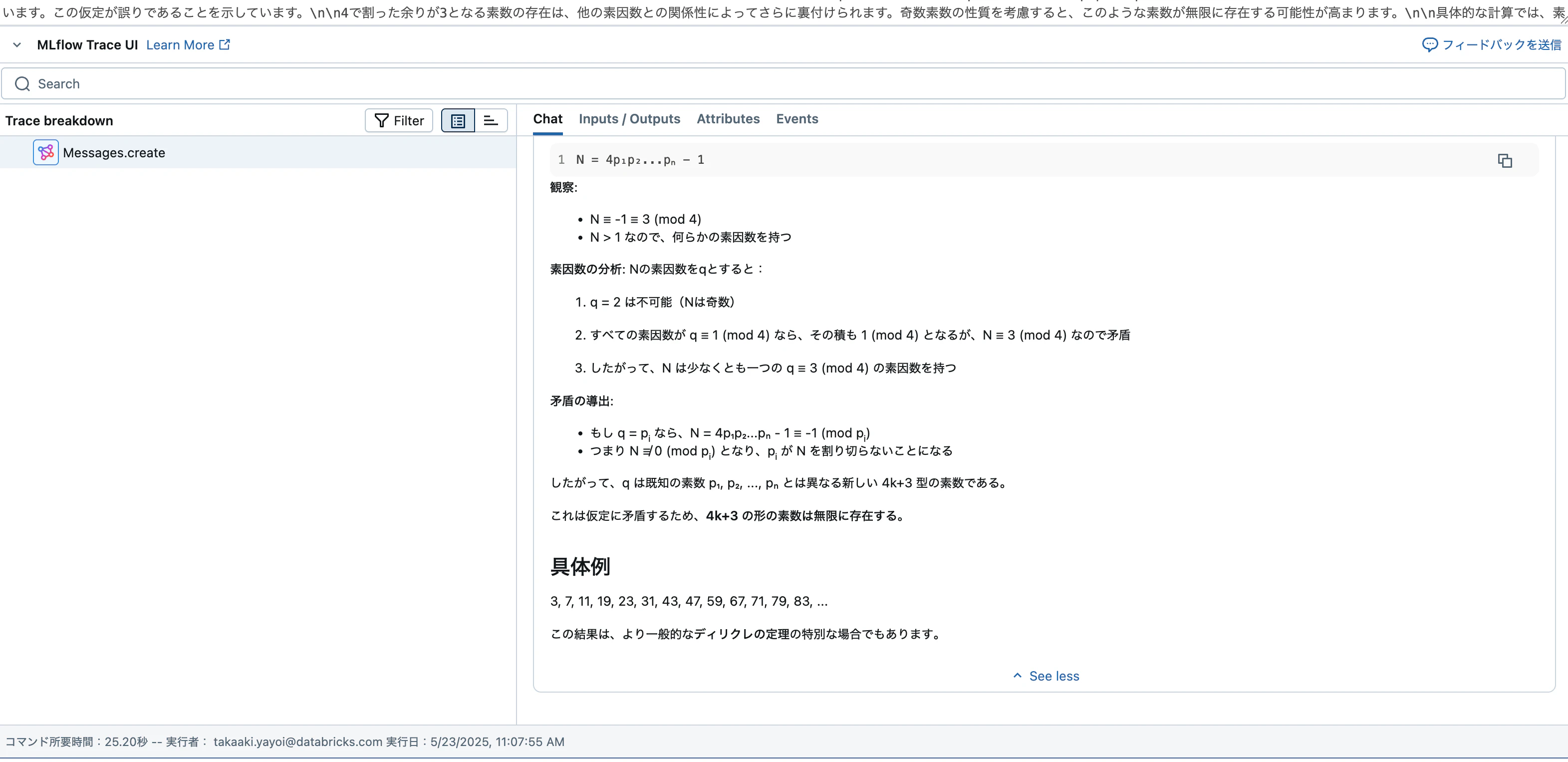The image size is (1568, 762).
Task: Switch to timeline view toggle
Action: point(491,120)
